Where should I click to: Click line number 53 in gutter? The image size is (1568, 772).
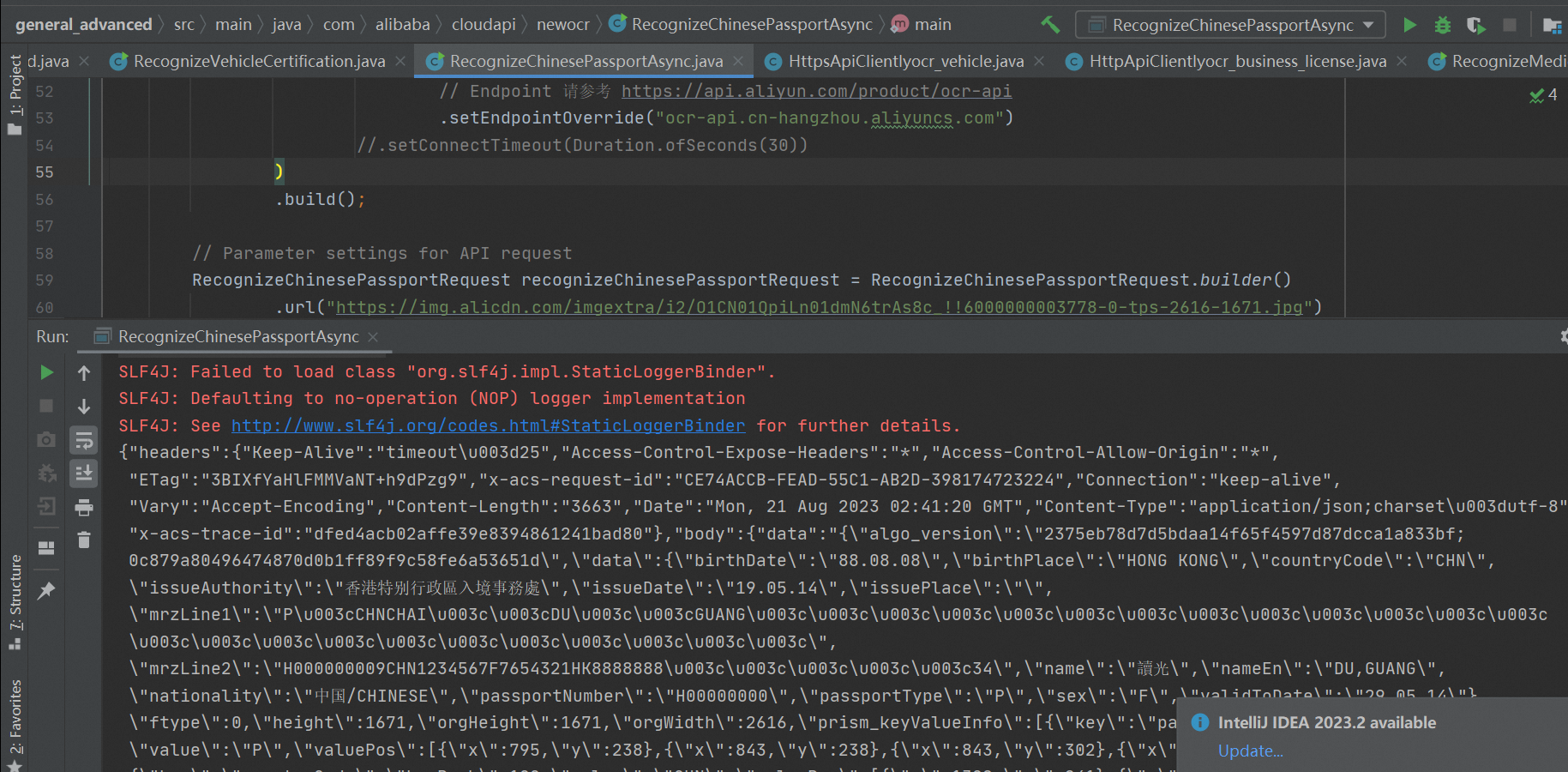[45, 118]
